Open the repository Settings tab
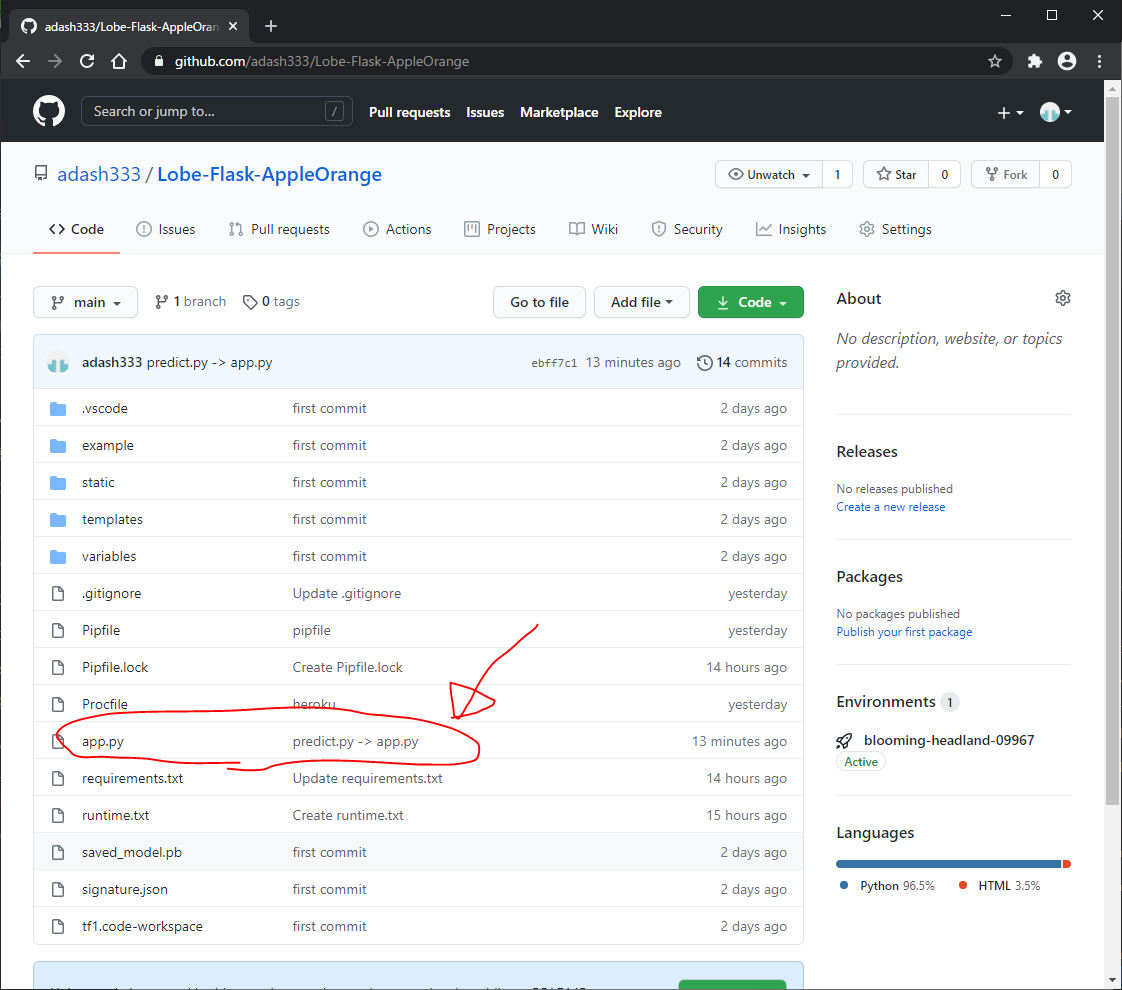Screen dimensions: 1122x990 (895, 230)
